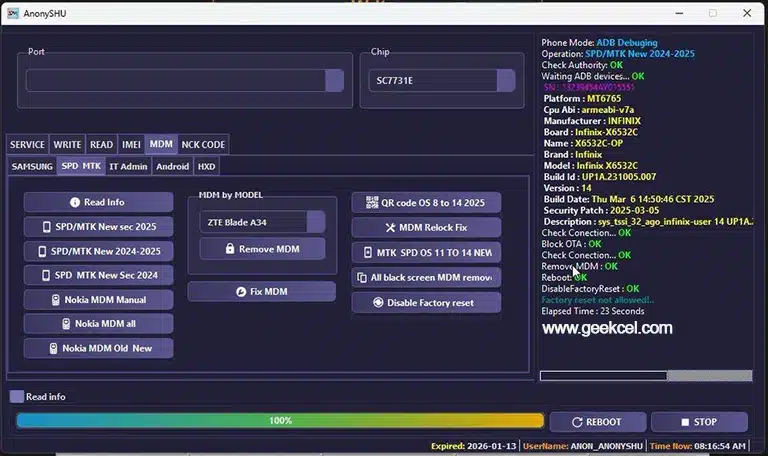Switch to the IMEI tab
The image size is (768, 456).
(x=131, y=145)
